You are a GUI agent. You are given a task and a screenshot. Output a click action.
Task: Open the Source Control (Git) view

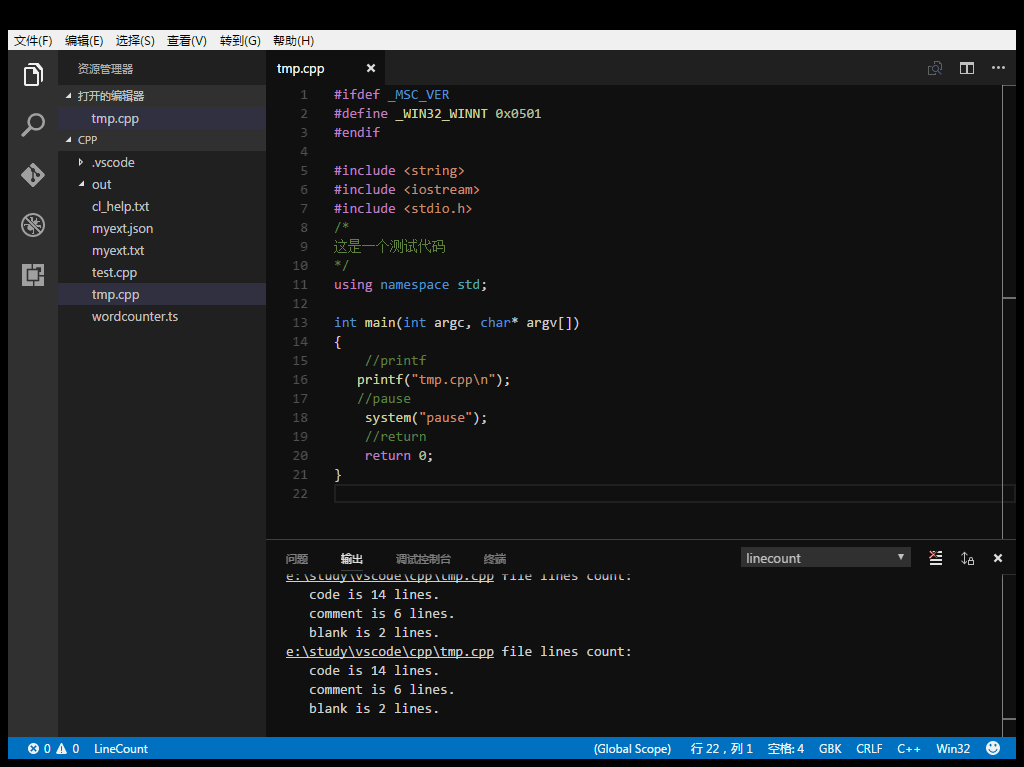(x=33, y=175)
